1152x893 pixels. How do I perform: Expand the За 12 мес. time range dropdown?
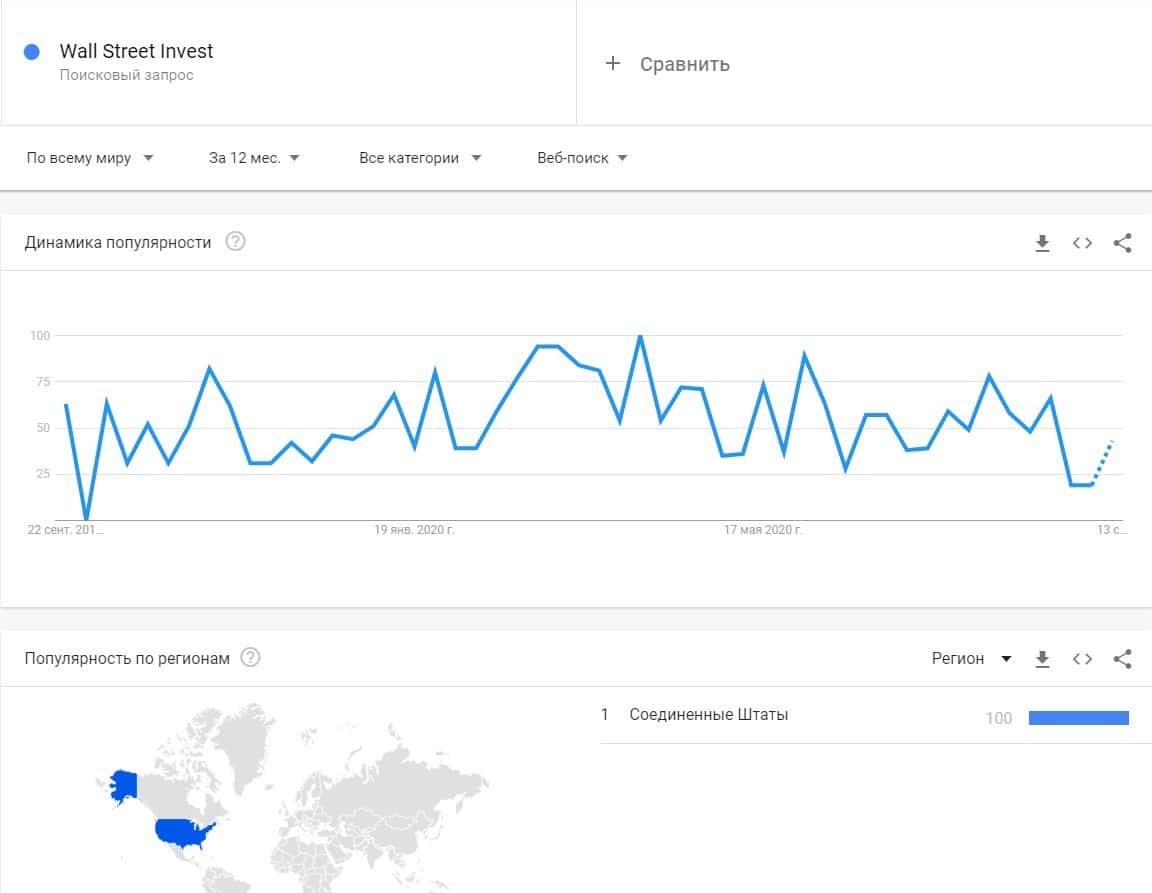pyautogui.click(x=254, y=158)
